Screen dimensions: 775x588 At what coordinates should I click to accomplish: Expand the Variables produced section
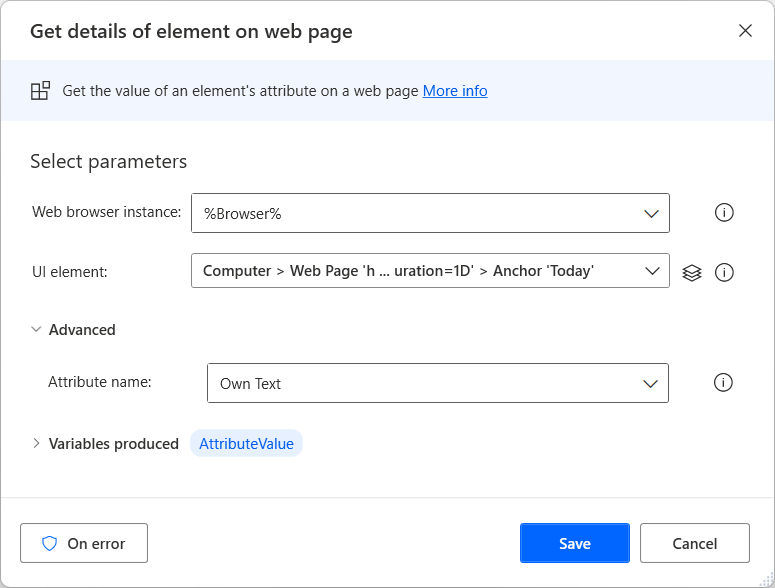click(x=36, y=443)
